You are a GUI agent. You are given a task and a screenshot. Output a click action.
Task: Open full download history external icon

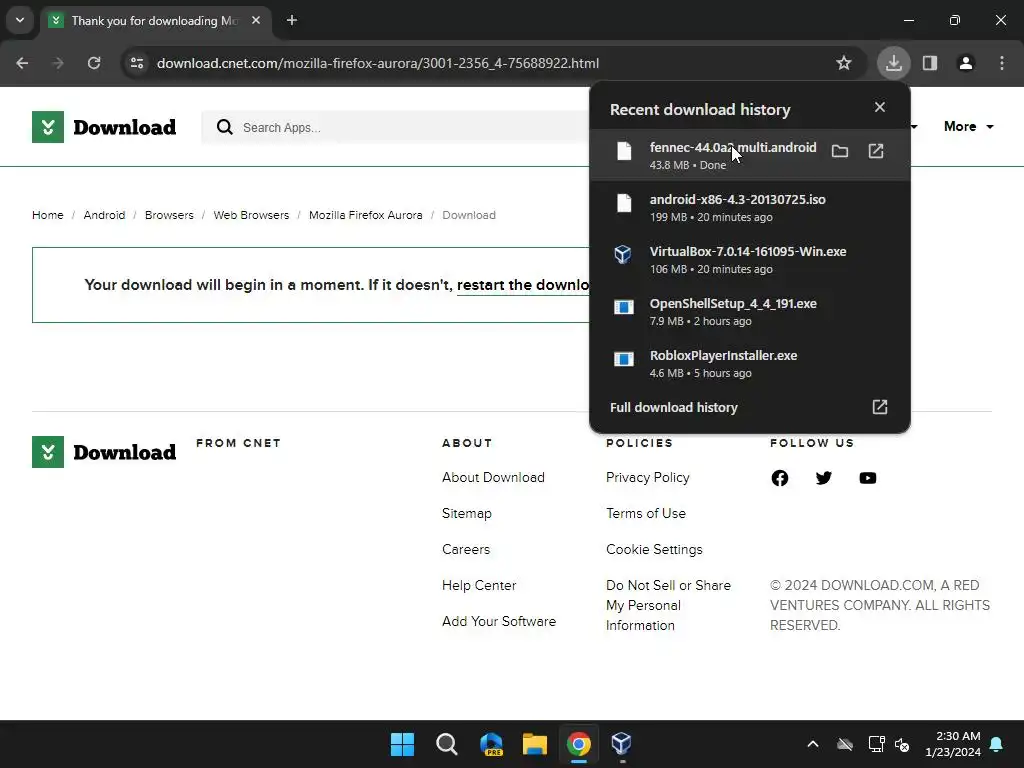coord(880,407)
